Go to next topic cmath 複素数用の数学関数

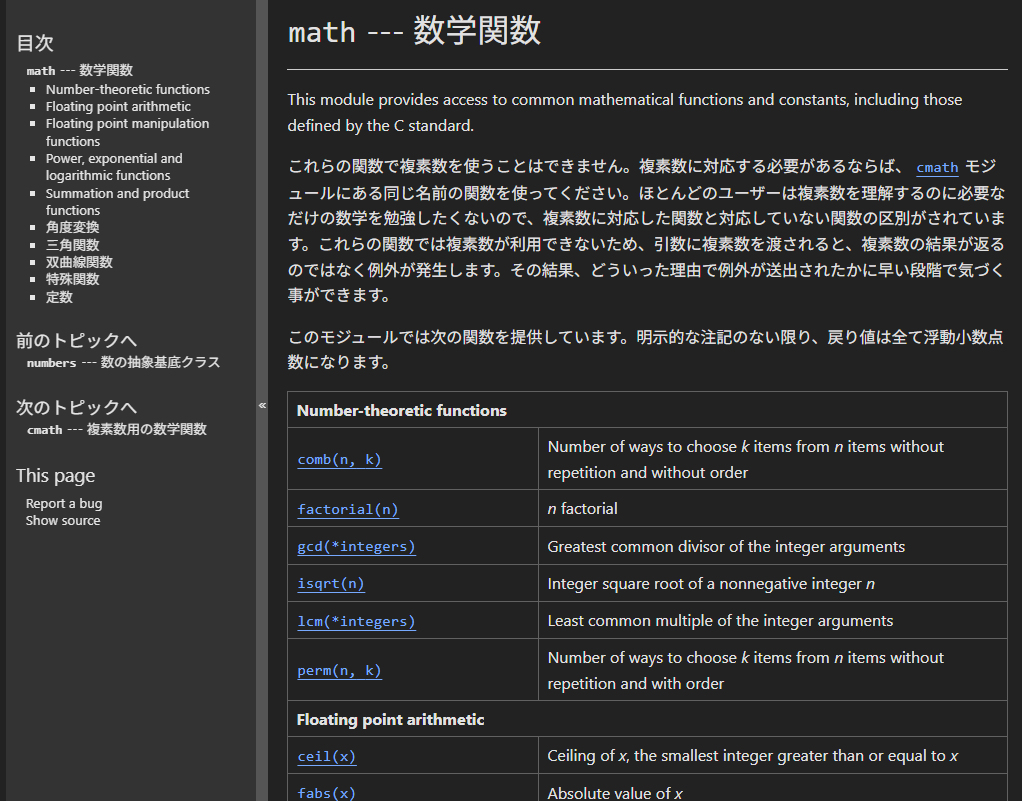pyautogui.click(x=116, y=429)
